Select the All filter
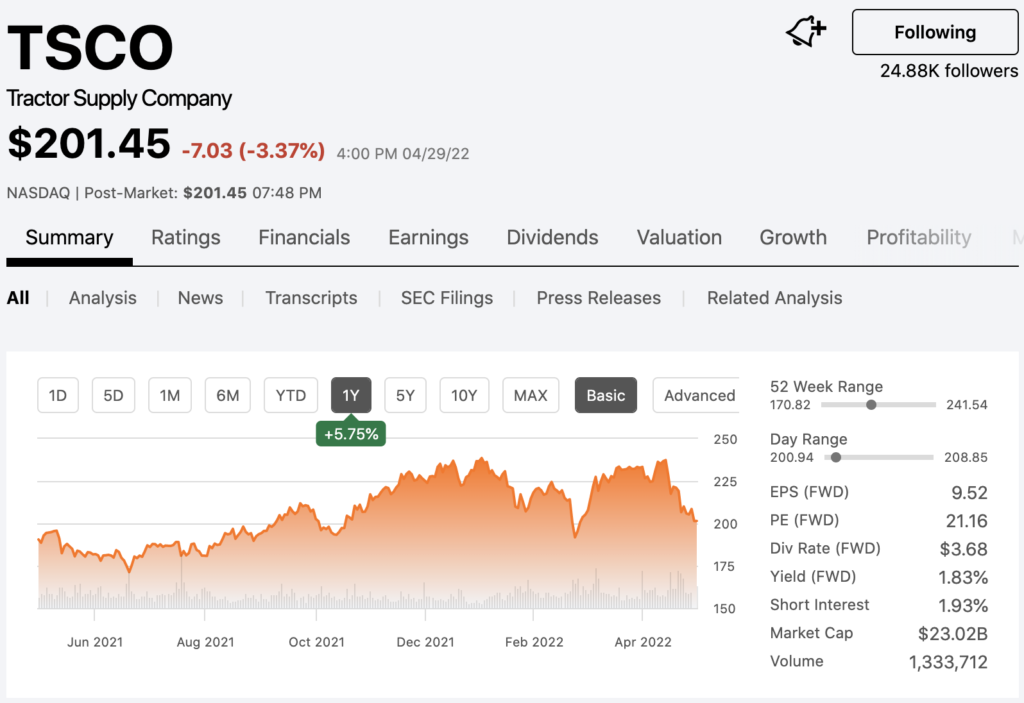 [x=18, y=298]
